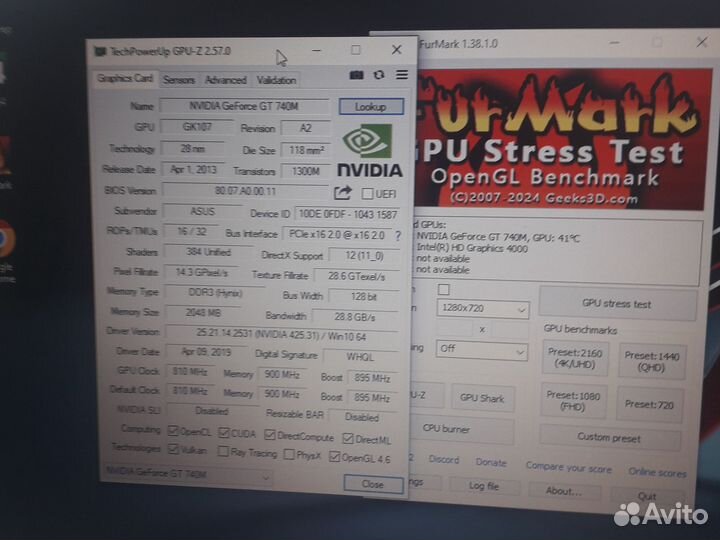Open the Discord link in FurMark
The image size is (720, 540).
click(x=444, y=460)
